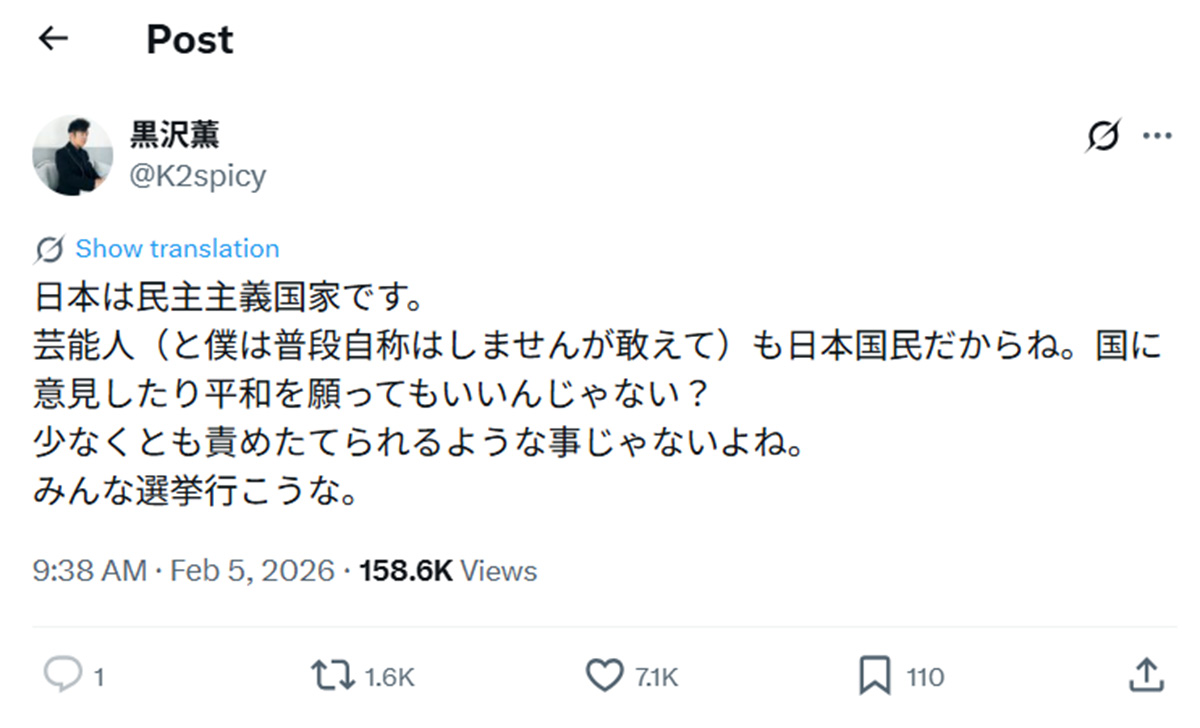Viewport: 1200px width, 728px height.
Task: Go back using the left arrow
Action: click(53, 39)
